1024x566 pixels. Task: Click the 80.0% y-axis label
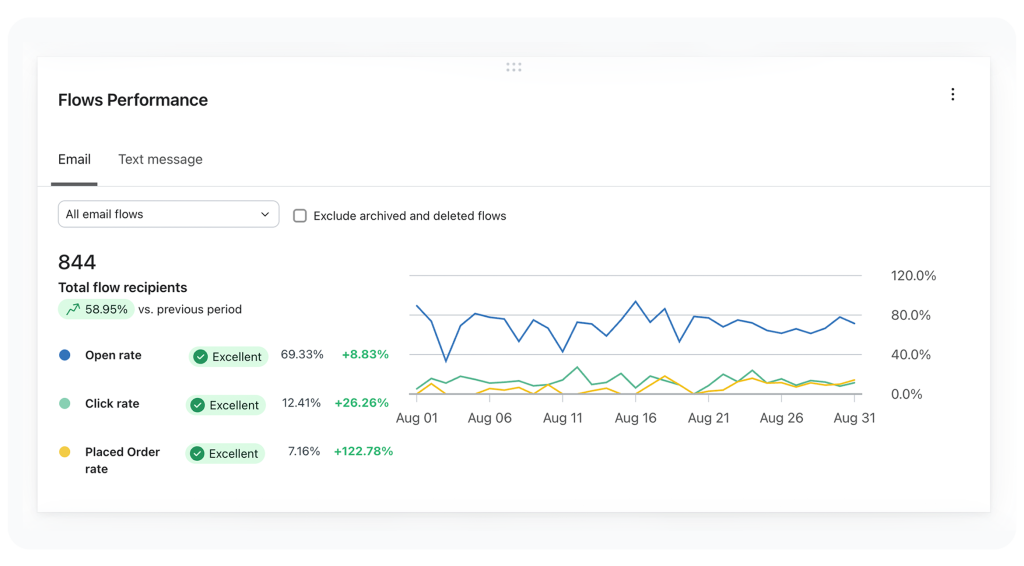point(910,315)
